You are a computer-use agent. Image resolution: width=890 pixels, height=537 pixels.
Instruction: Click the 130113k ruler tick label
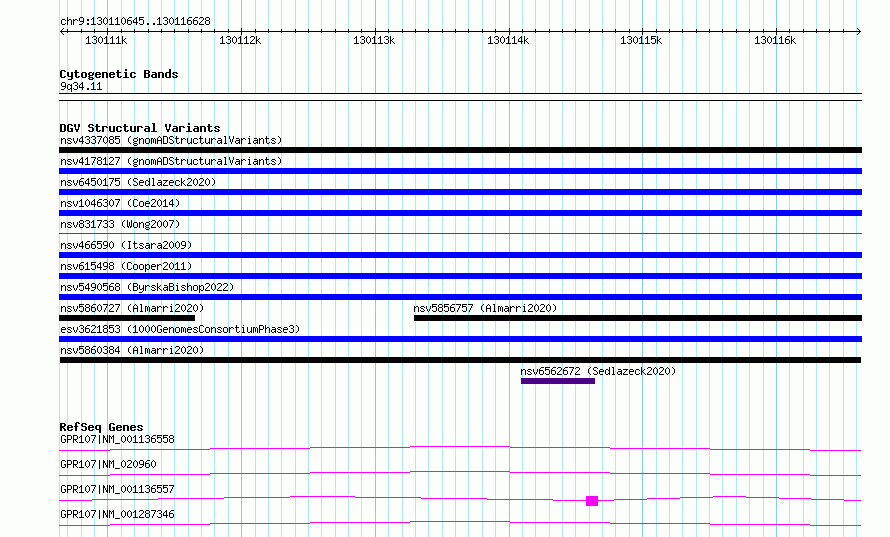tap(374, 40)
